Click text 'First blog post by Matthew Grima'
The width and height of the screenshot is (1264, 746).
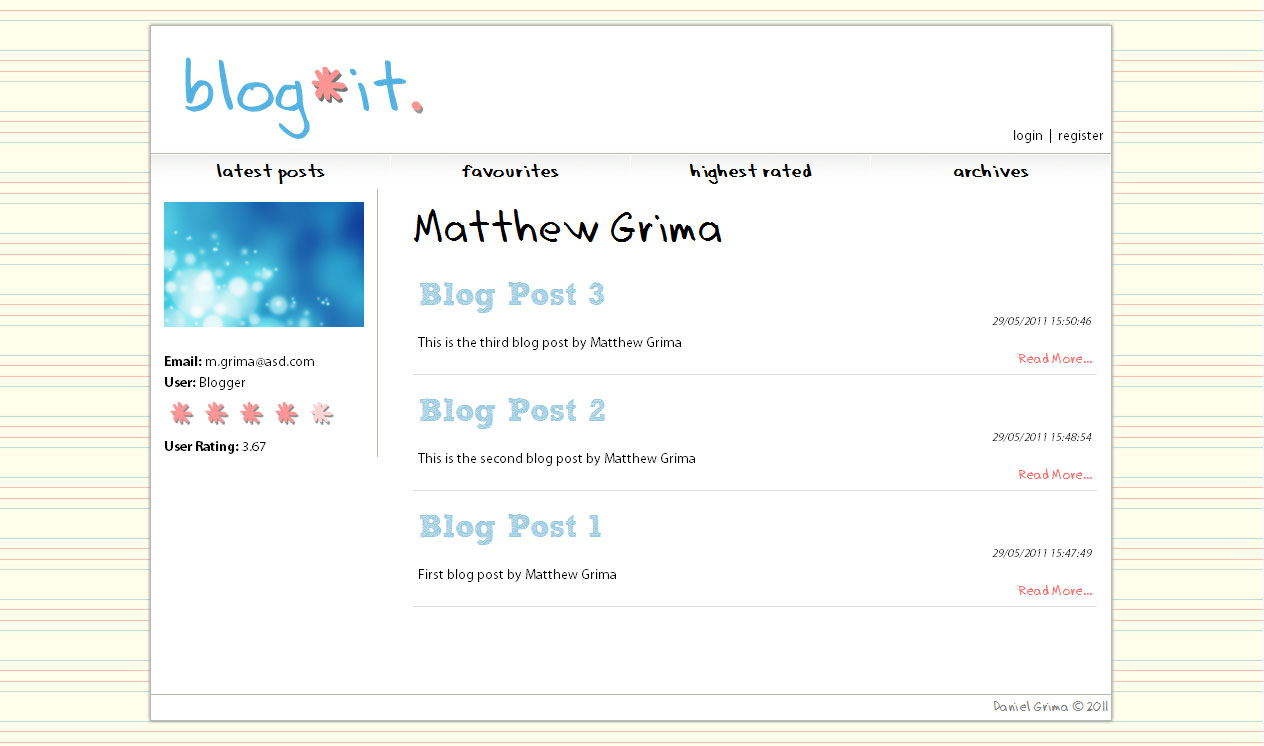tap(517, 575)
